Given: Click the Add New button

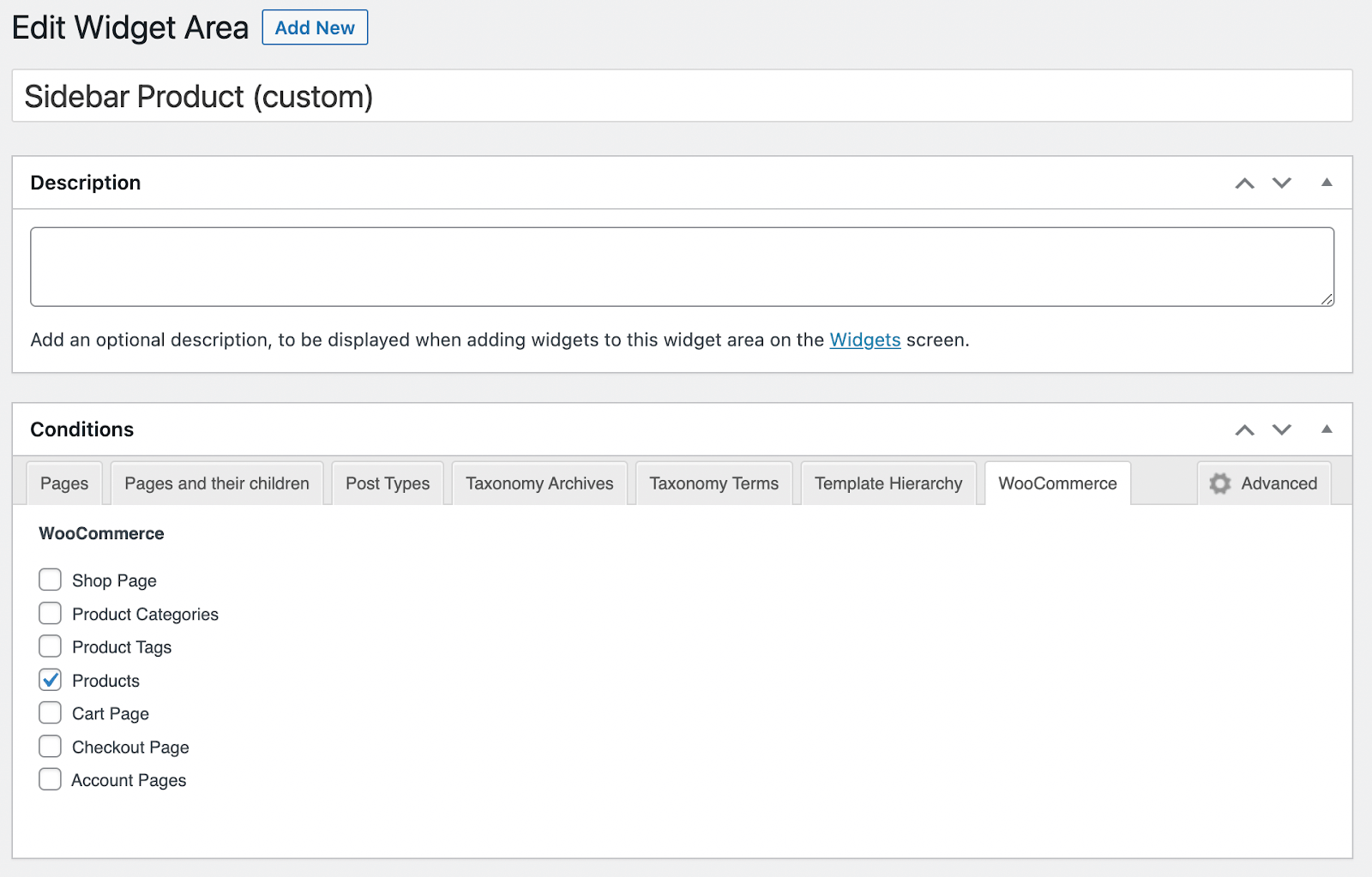Looking at the screenshot, I should (314, 27).
